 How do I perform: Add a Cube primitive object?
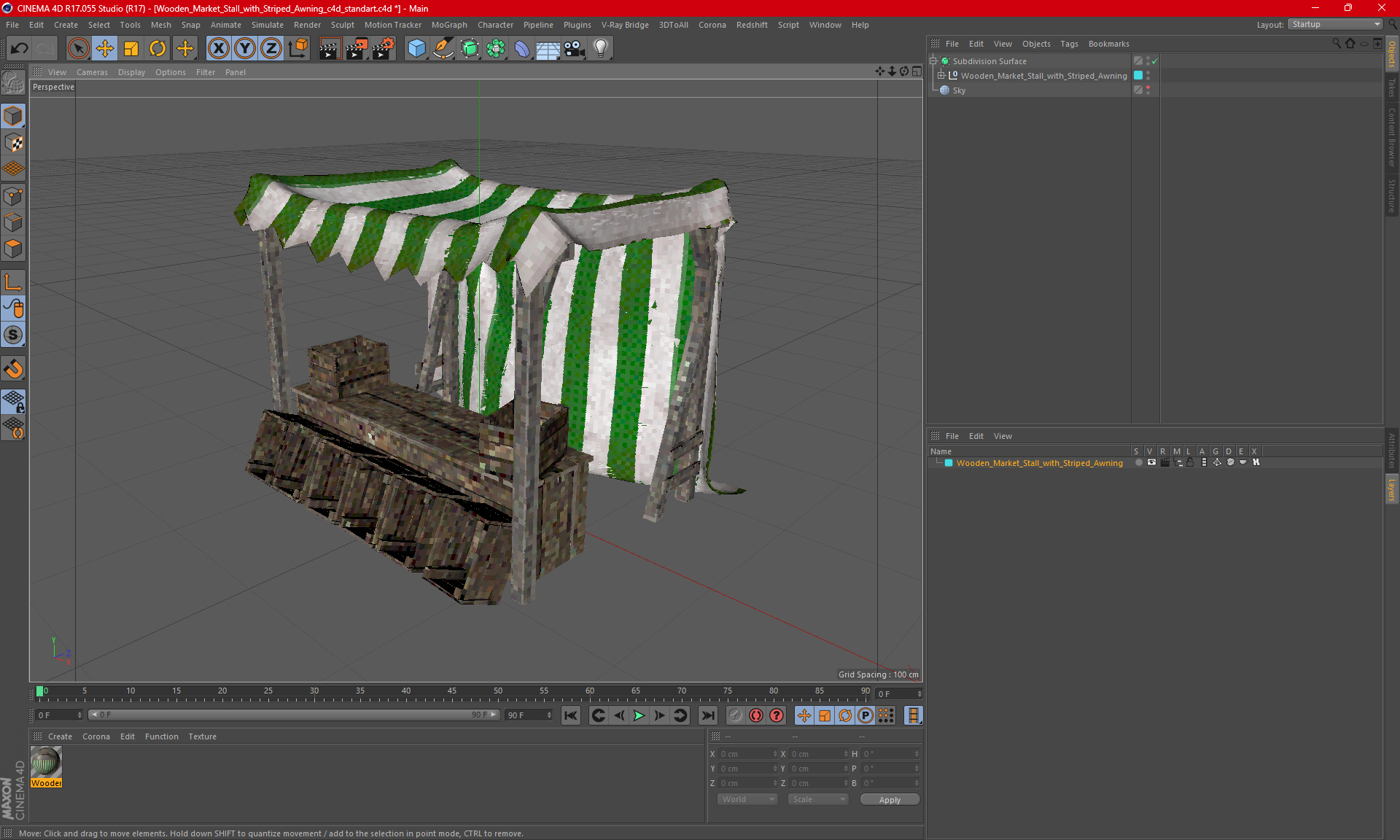click(416, 49)
